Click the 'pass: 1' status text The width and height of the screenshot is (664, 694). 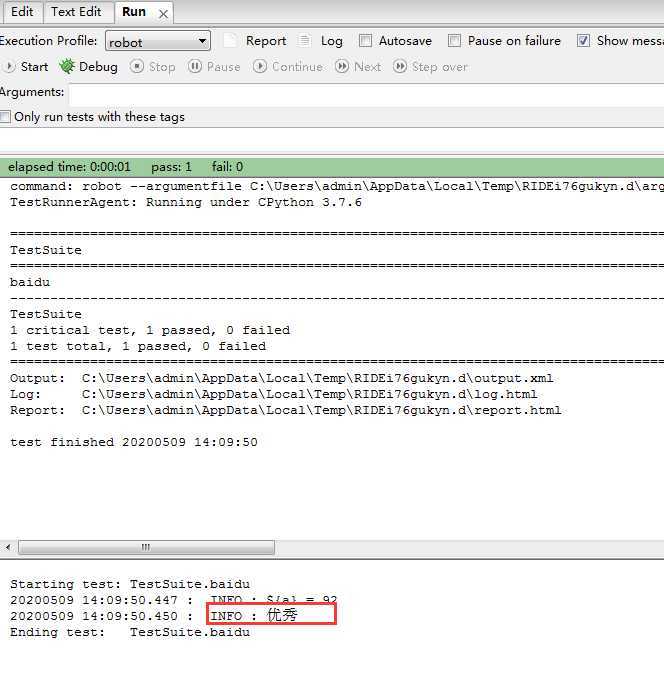coord(171,167)
